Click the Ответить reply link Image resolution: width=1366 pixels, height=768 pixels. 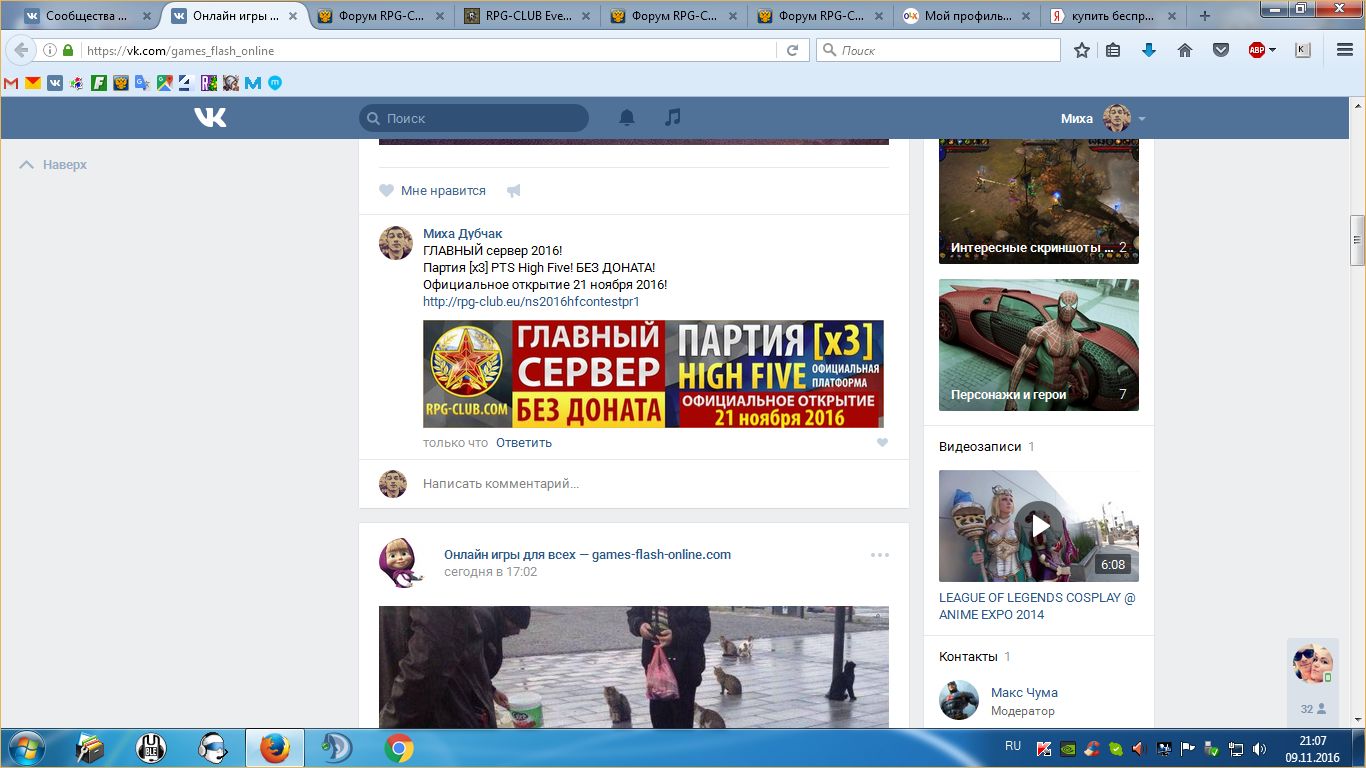(x=524, y=443)
